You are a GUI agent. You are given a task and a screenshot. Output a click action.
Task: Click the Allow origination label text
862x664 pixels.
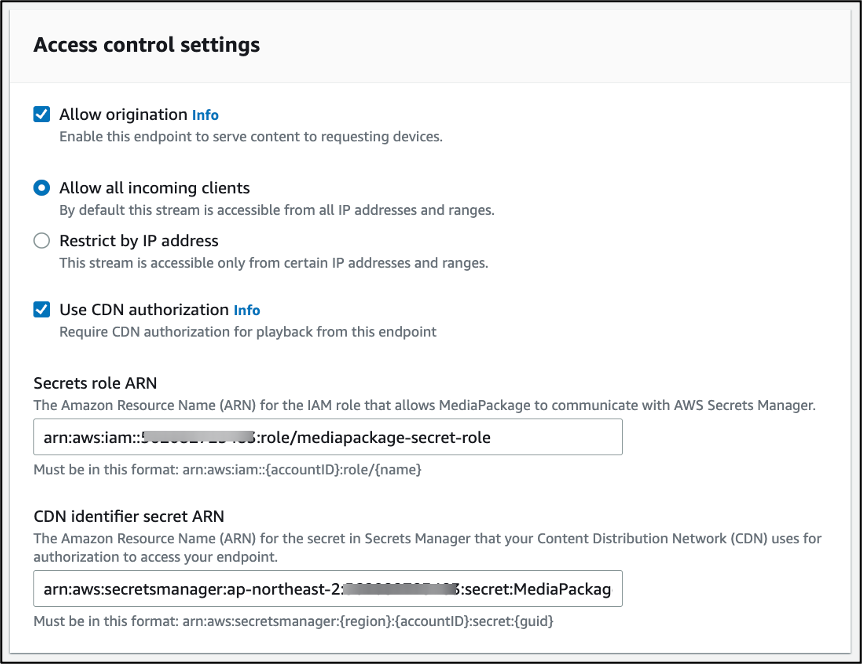click(x=123, y=115)
